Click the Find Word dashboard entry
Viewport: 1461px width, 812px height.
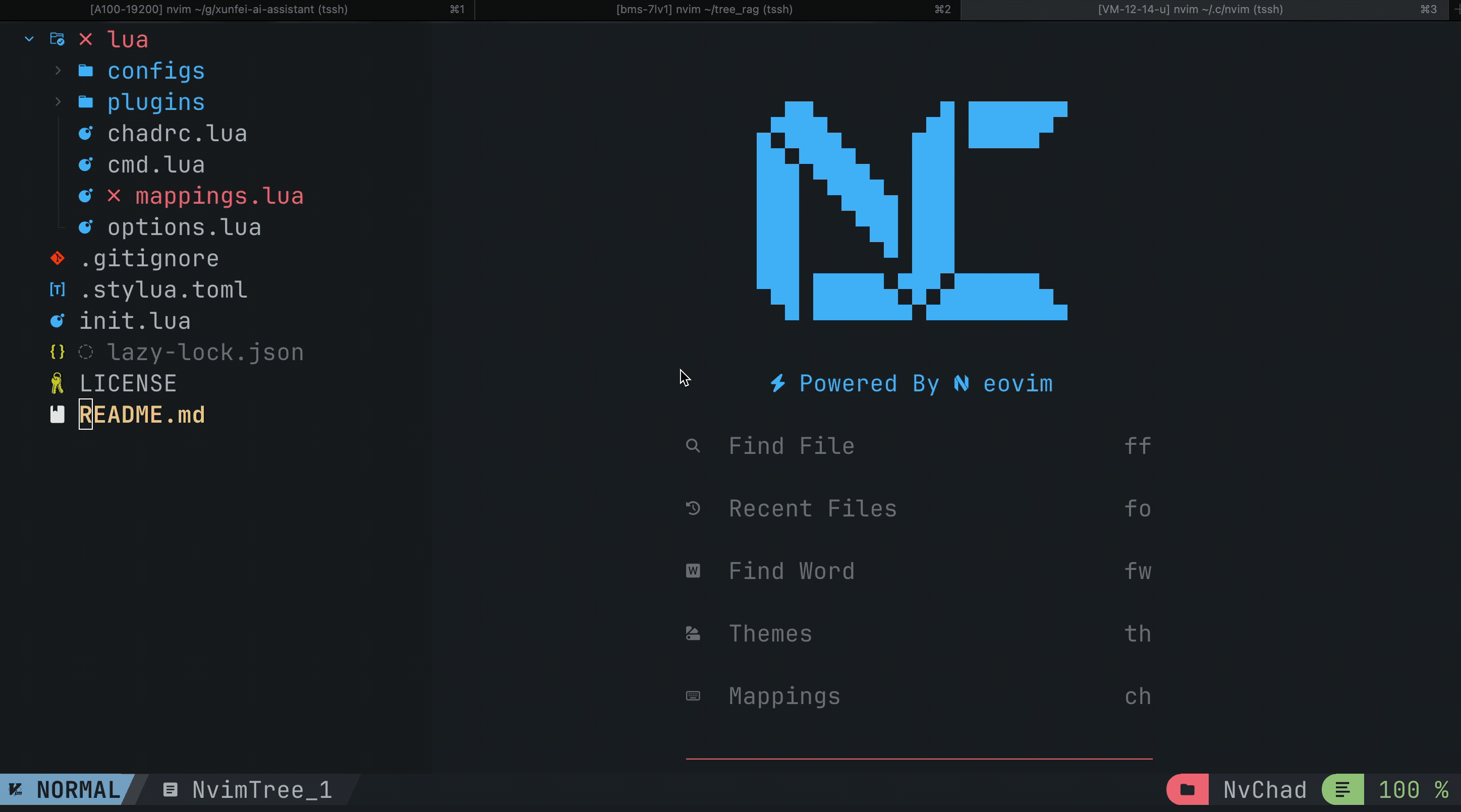[x=919, y=571]
